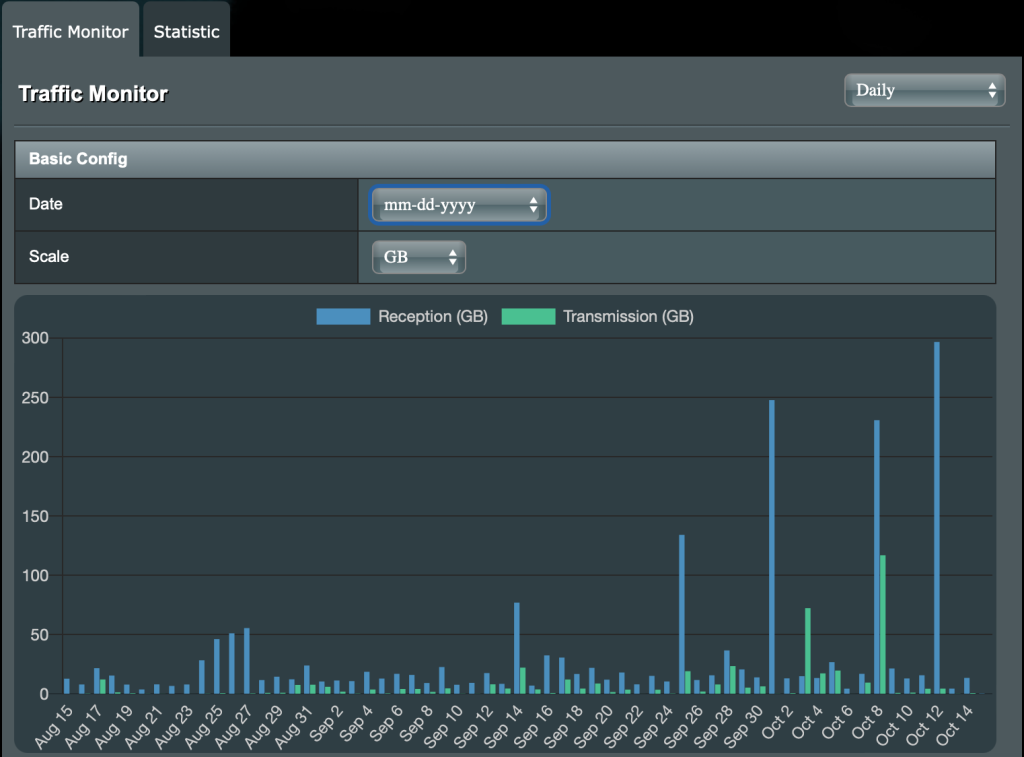1024x757 pixels.
Task: Click the 300 y-axis label
Action: 35,338
